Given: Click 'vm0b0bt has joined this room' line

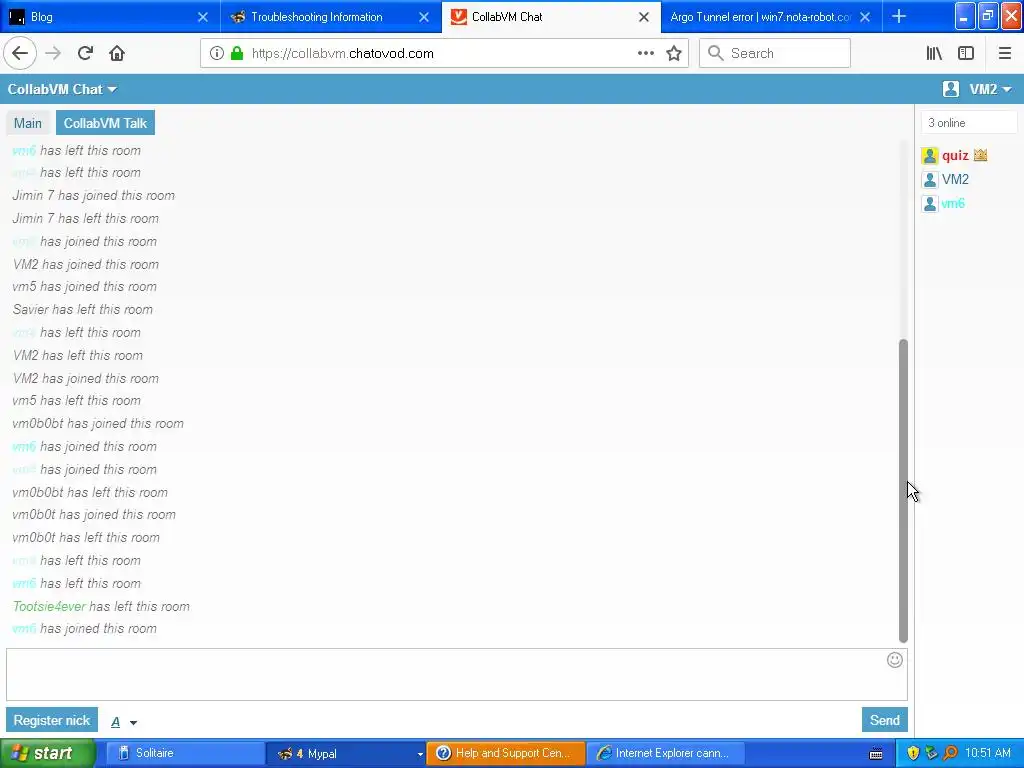Looking at the screenshot, I should pyautogui.click(x=98, y=424).
